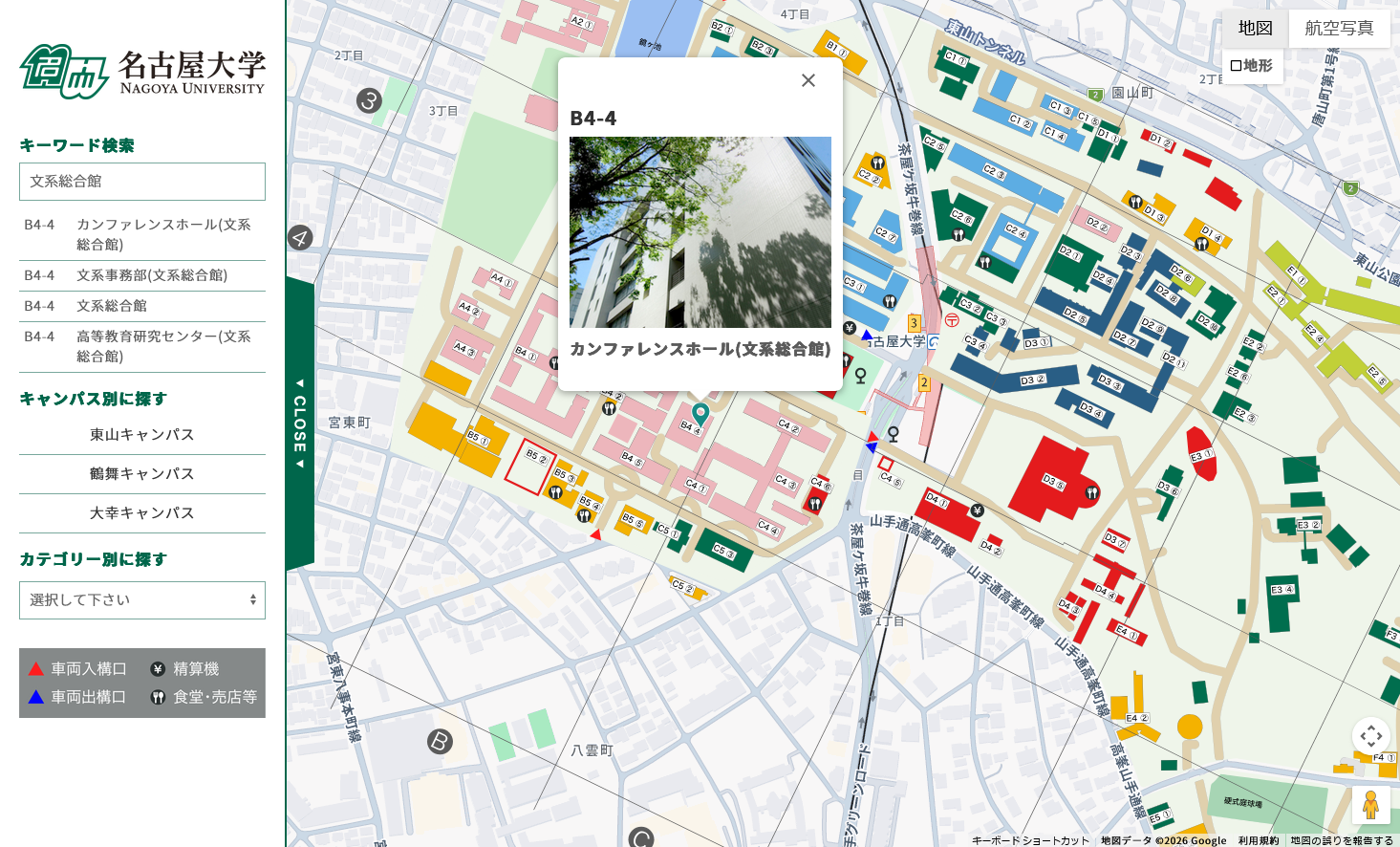
Task: Click the keyword search input field
Action: (x=142, y=182)
